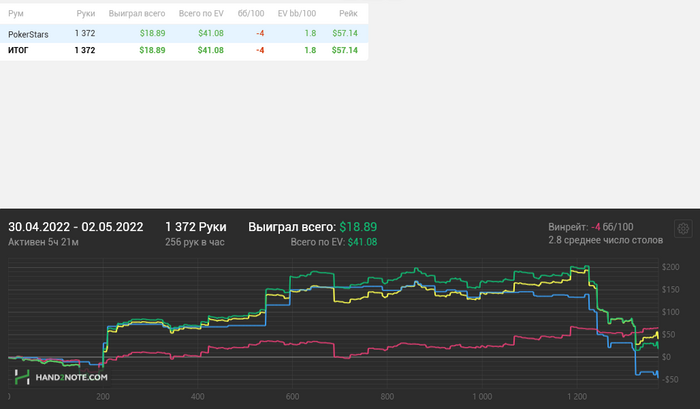This screenshot has width=700, height=409.
Task: Click the $200 y-axis label
Action: 671,267
